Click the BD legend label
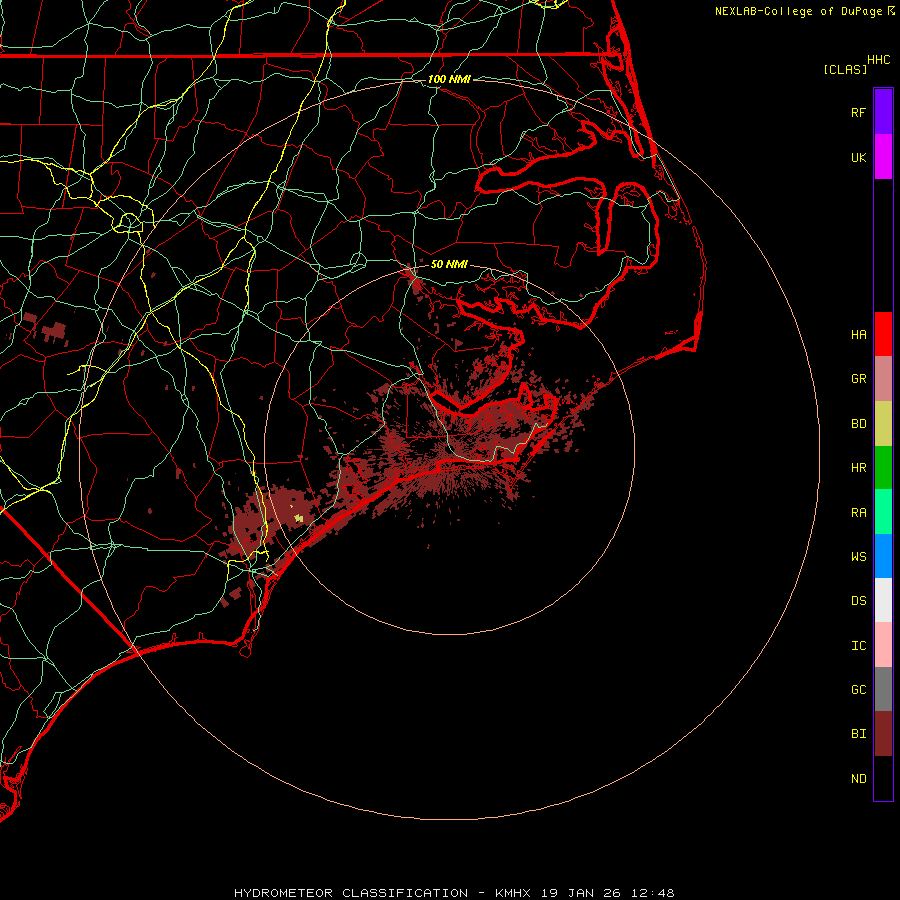The image size is (900, 900). pos(858,424)
